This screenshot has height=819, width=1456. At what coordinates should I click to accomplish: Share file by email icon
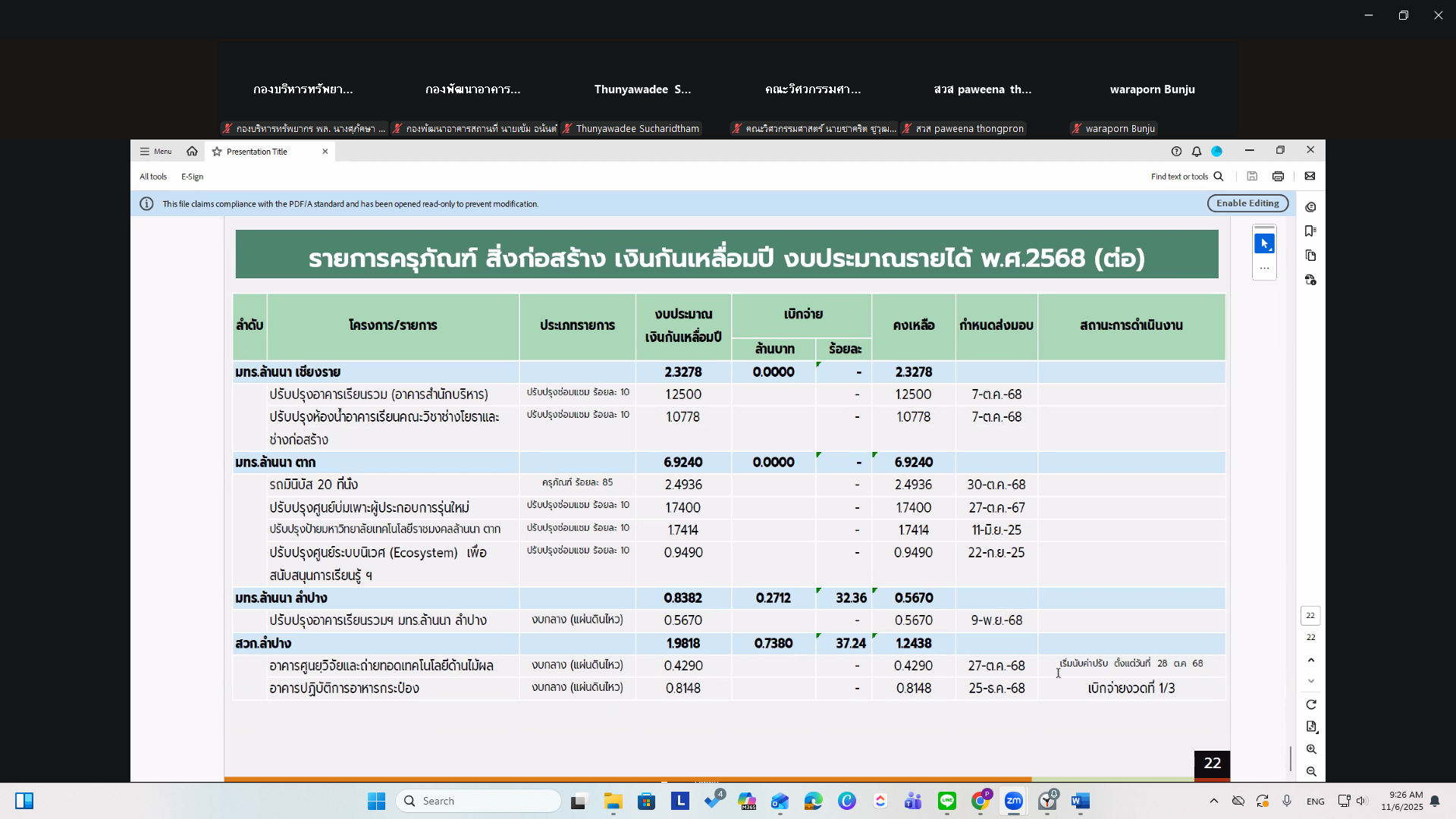[x=1310, y=177]
